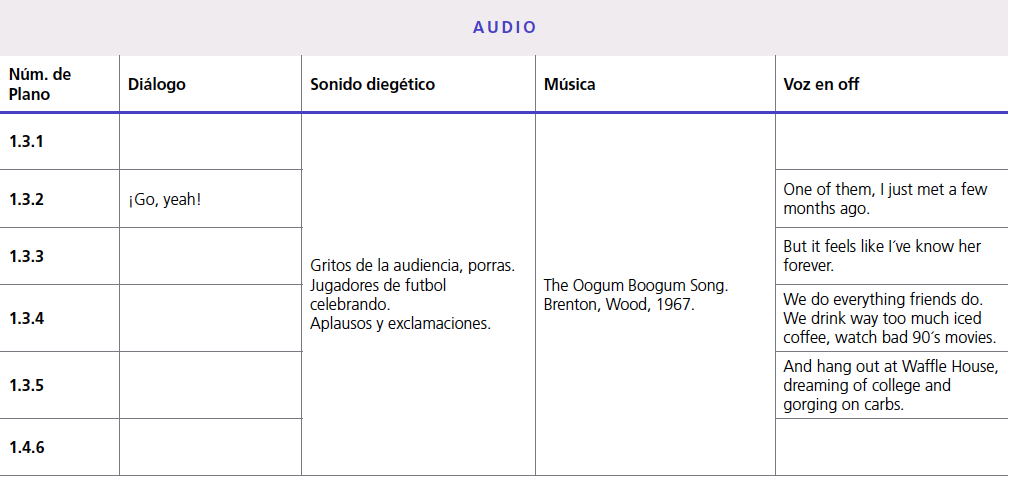Select the 'Sonido diegético' column header
Image resolution: width=1012 pixels, height=486 pixels.
(x=372, y=84)
